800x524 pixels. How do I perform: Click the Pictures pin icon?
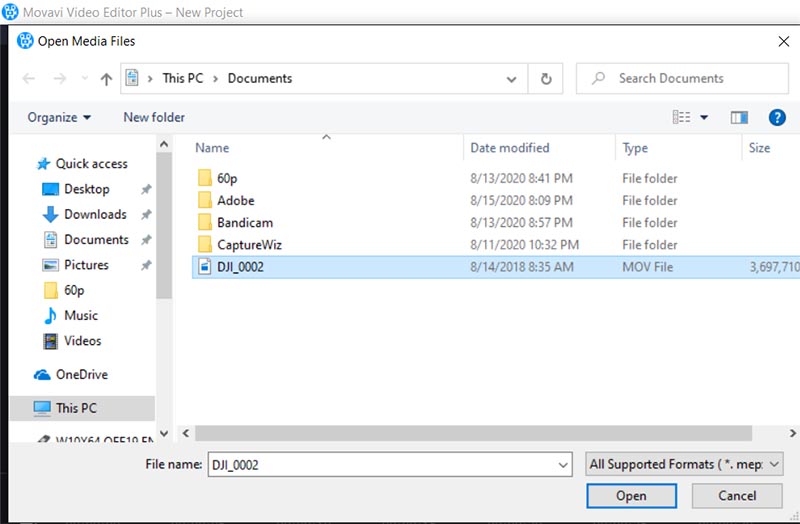pos(146,265)
